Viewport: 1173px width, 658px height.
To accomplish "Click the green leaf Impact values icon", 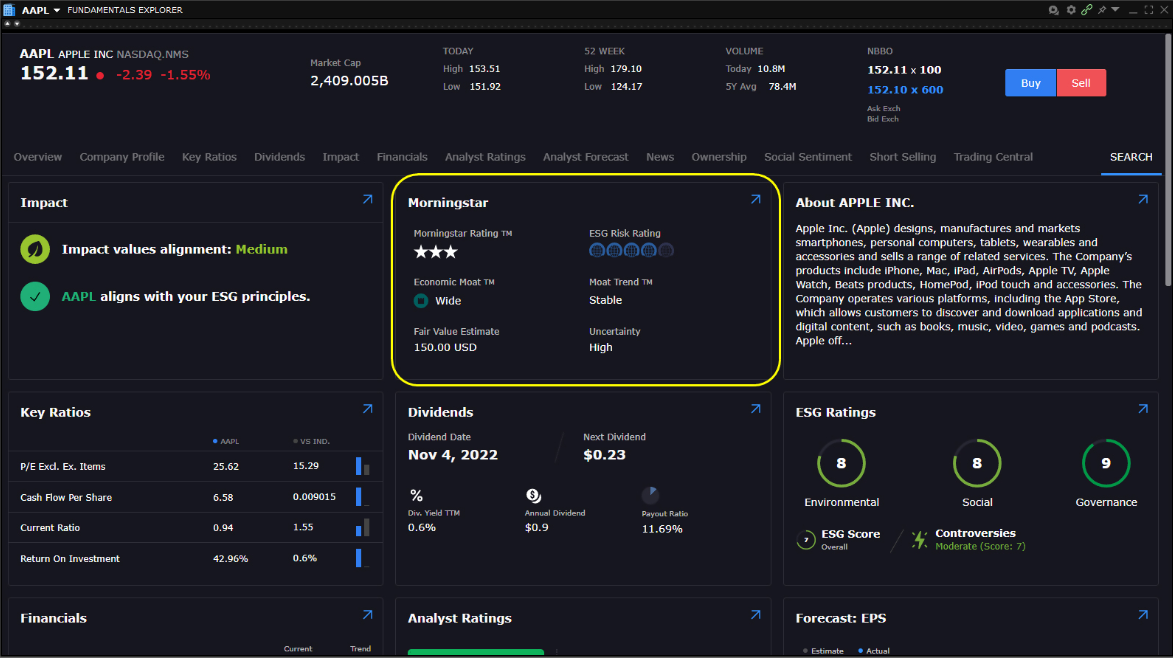I will [x=35, y=250].
